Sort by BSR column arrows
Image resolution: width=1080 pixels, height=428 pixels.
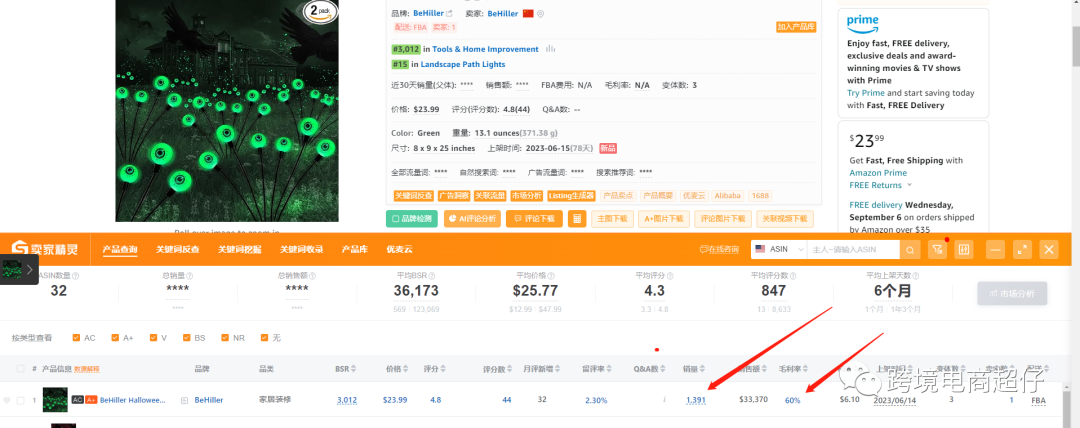coord(355,369)
